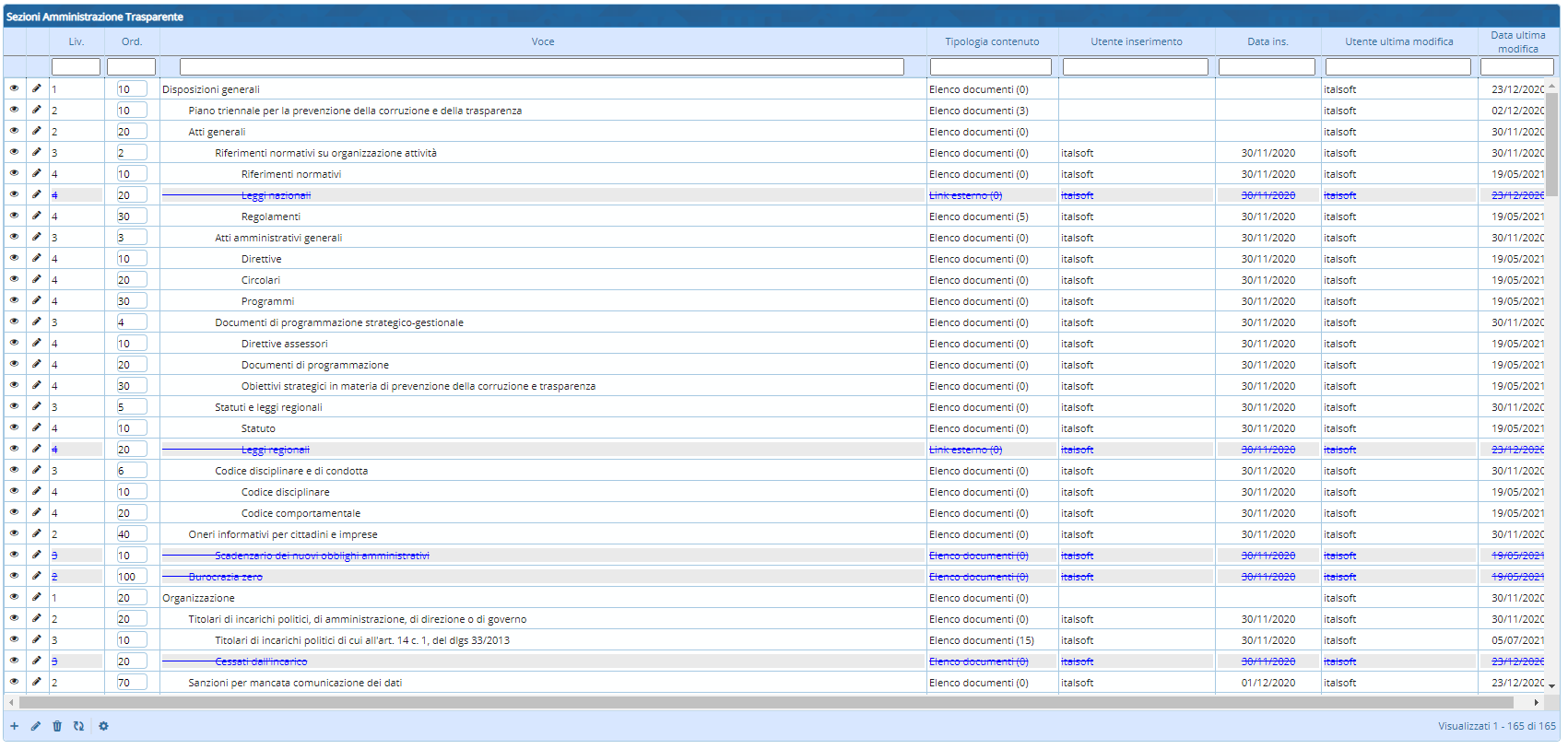
Task: Toggle eye icon for Leggi nazionali row
Action: point(14,194)
